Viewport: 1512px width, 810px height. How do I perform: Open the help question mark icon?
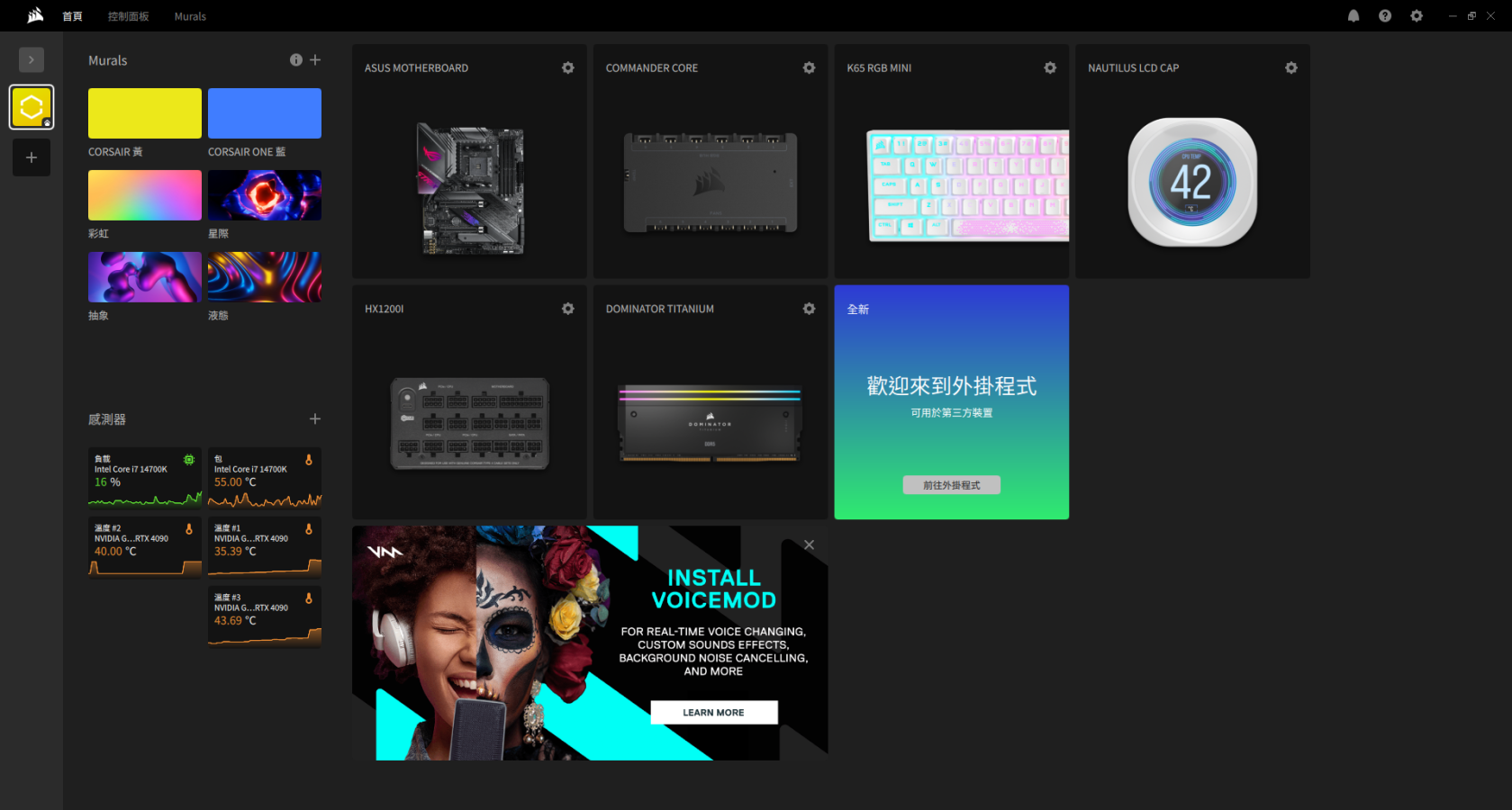(1385, 16)
